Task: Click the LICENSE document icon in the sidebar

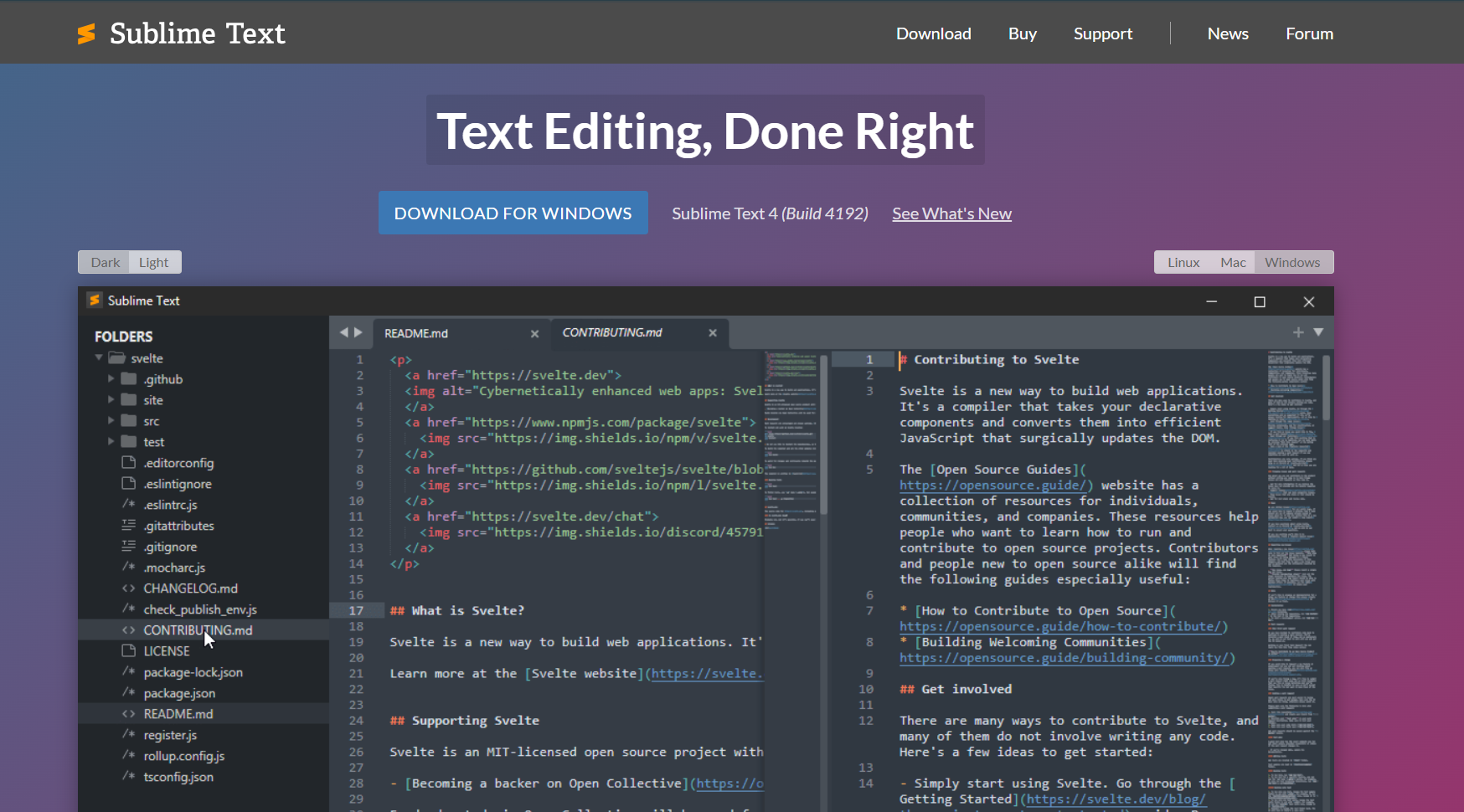Action: click(x=128, y=650)
